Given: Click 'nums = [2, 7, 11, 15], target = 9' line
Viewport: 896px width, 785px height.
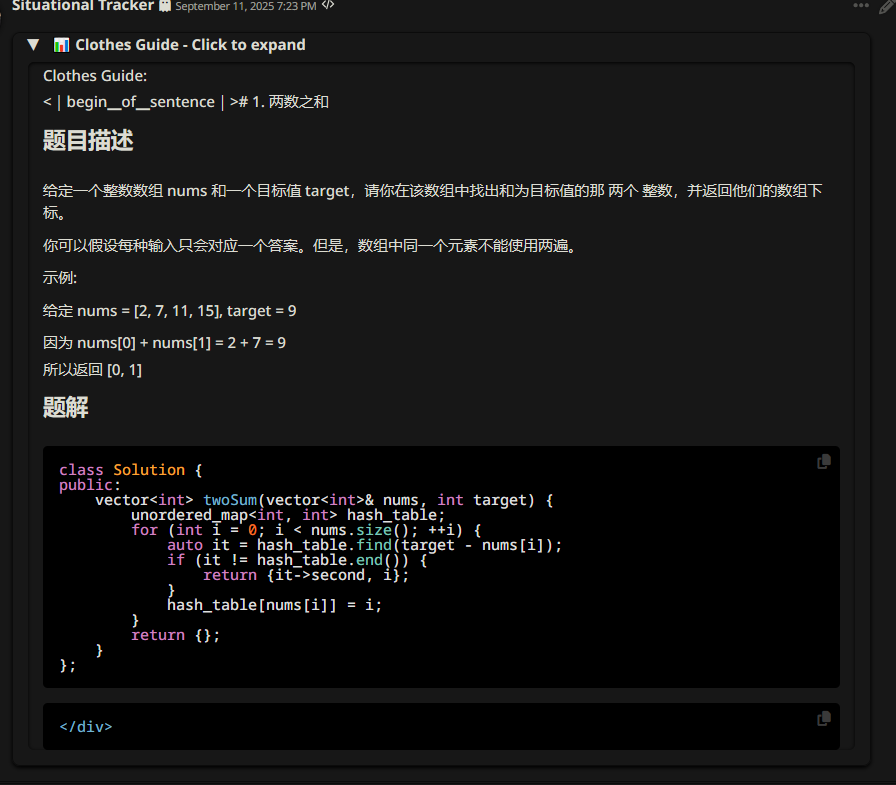Looking at the screenshot, I should click(x=169, y=311).
